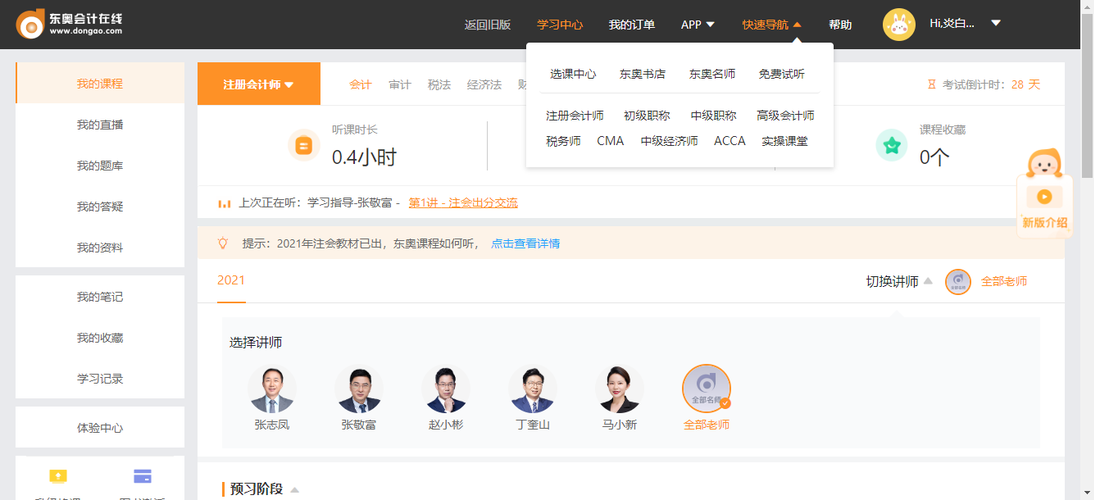Collapse the 预习阶段 section
The image size is (1094, 500).
tap(295, 490)
